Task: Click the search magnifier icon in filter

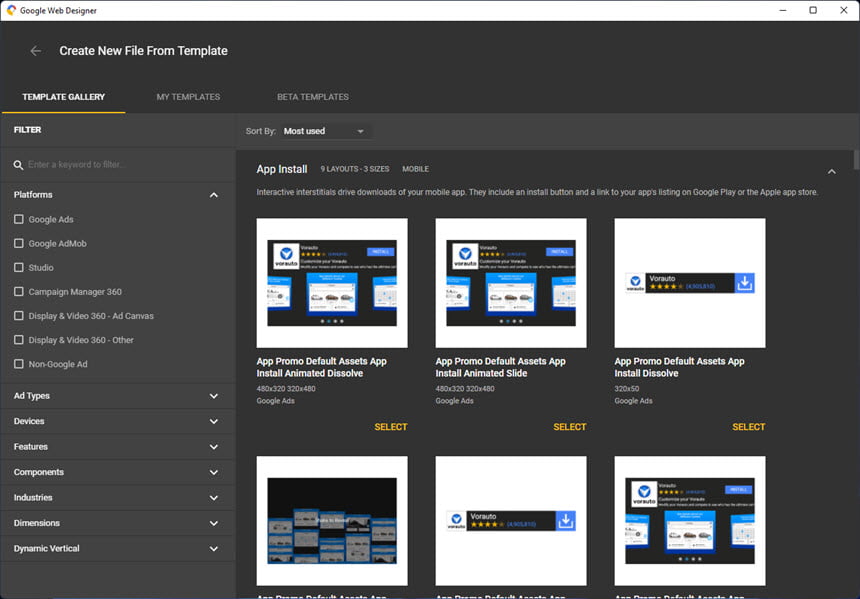Action: pos(18,165)
